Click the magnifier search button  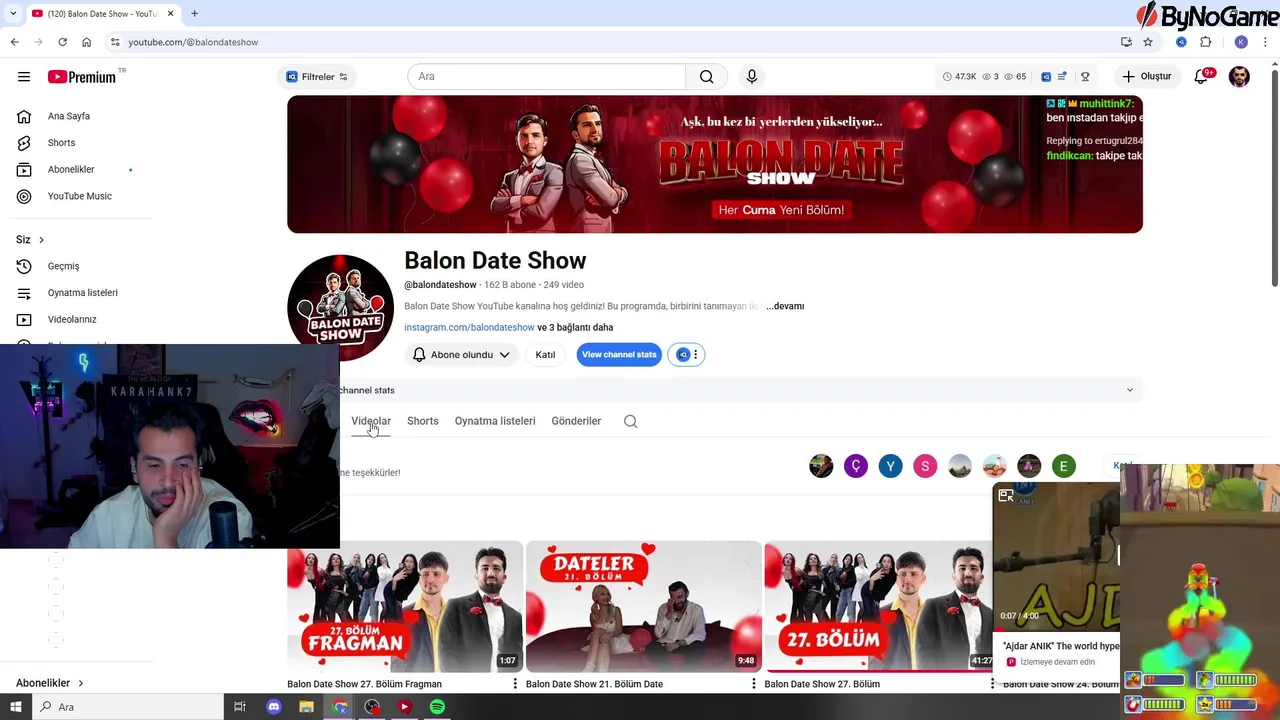coord(707,76)
